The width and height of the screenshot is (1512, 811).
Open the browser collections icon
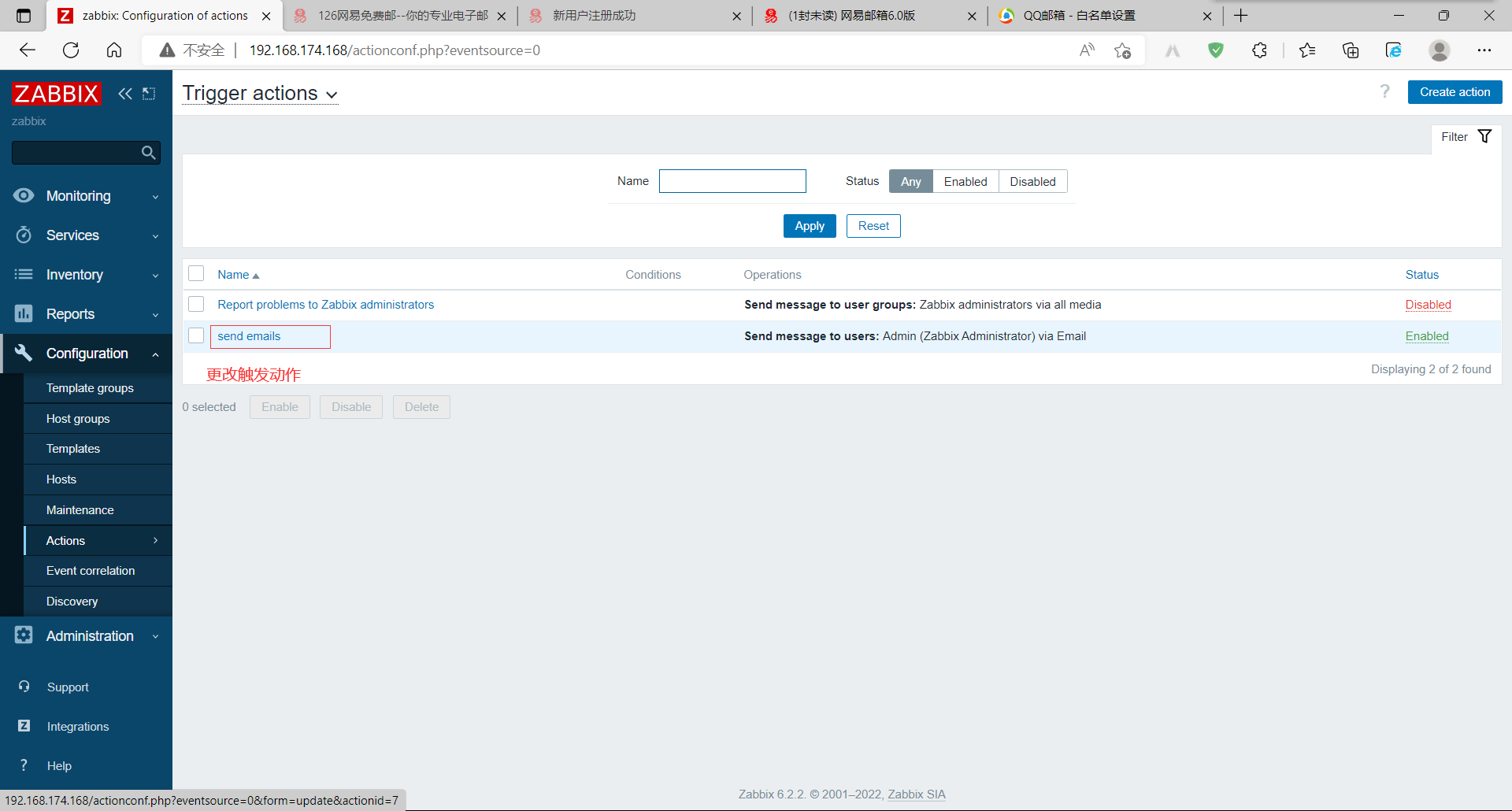coord(1351,50)
